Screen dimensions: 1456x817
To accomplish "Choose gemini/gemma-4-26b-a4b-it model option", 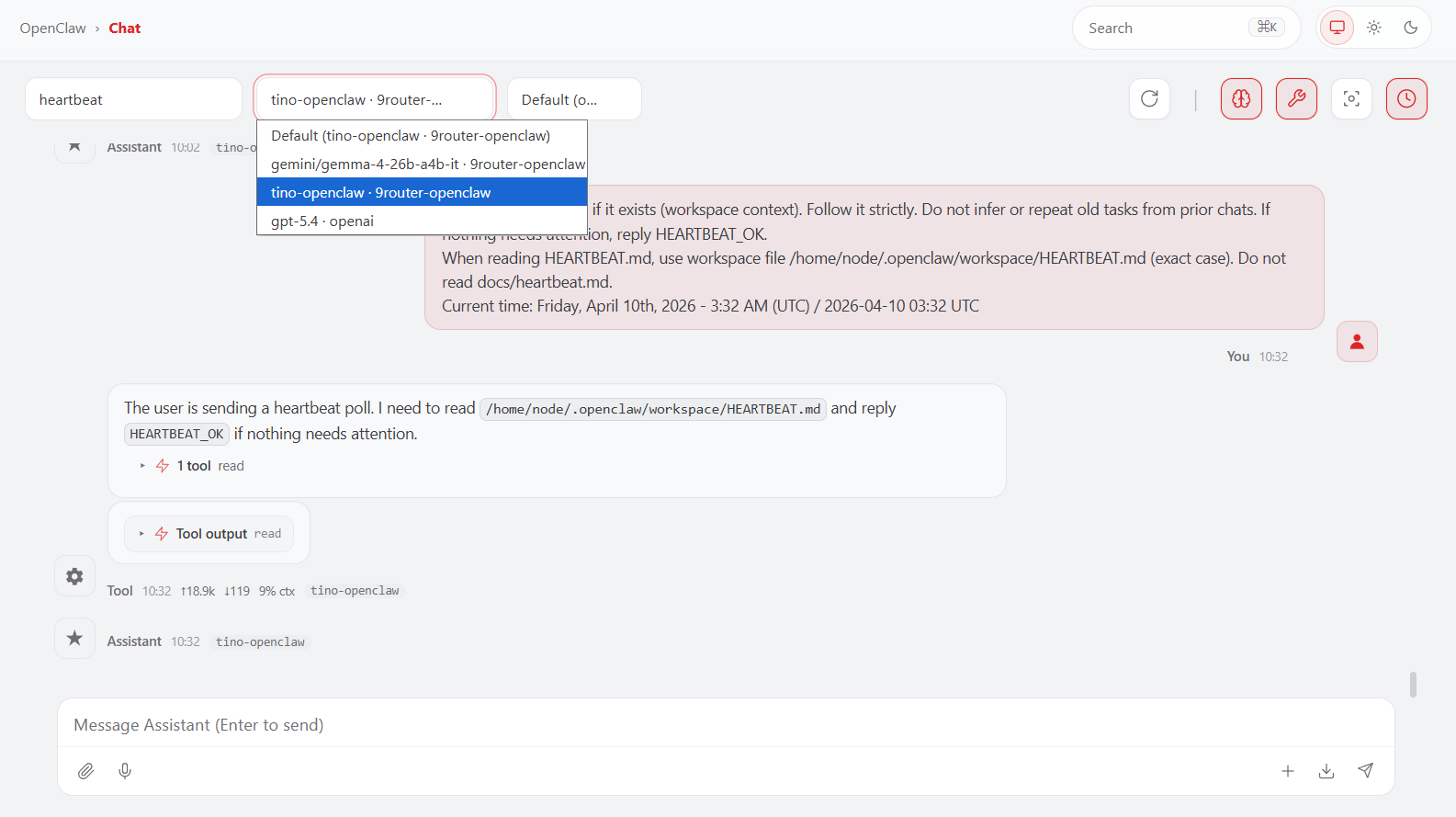I will (427, 165).
